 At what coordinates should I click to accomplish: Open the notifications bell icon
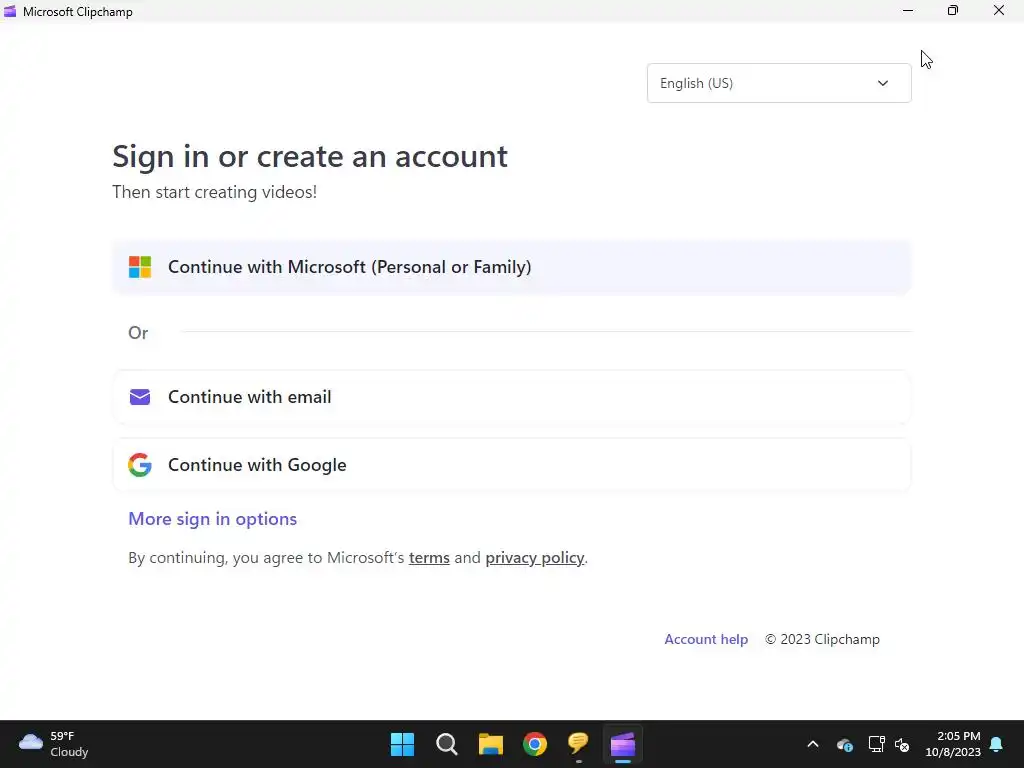(x=997, y=744)
